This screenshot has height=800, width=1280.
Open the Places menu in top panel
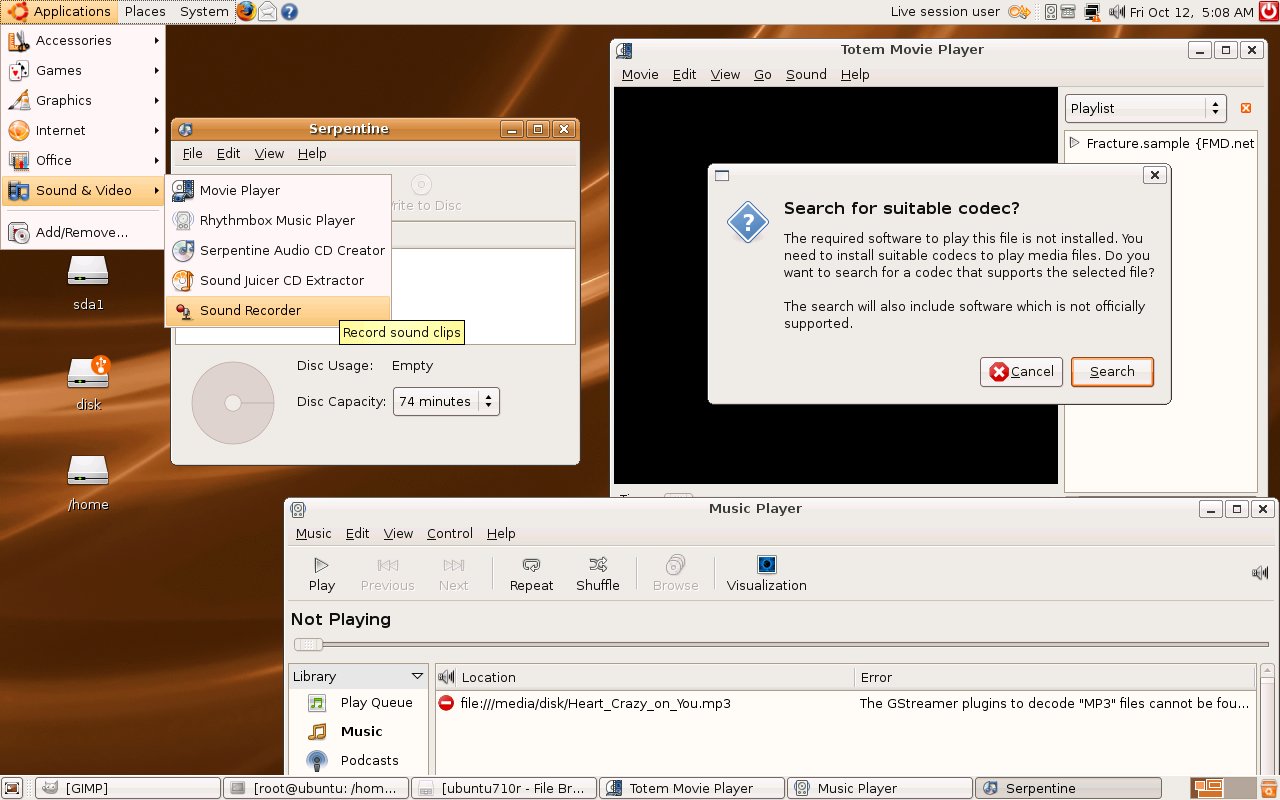pos(145,12)
